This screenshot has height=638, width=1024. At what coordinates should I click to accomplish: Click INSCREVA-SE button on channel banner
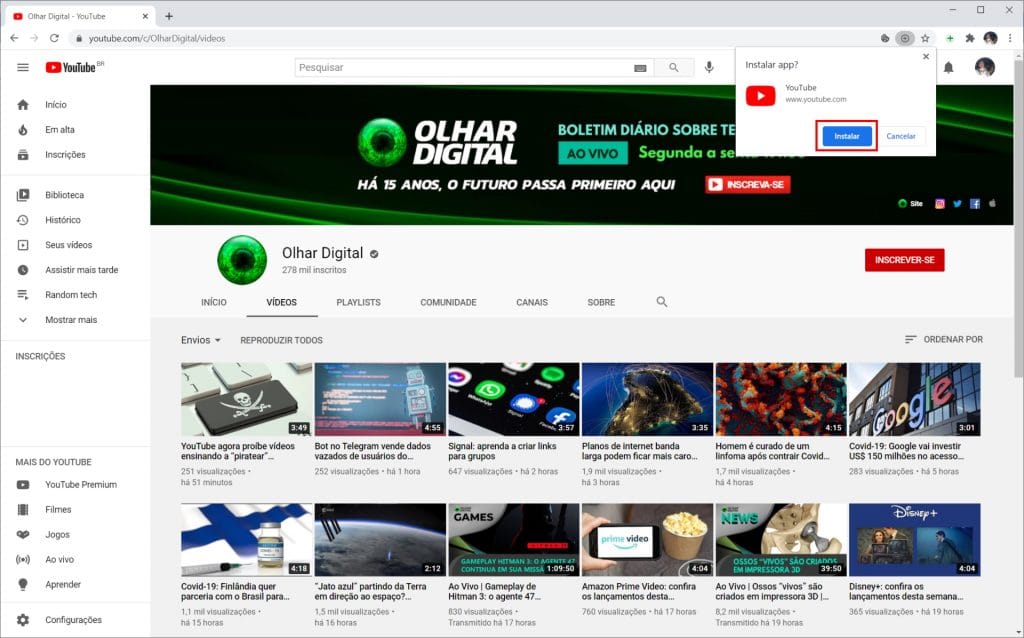(748, 185)
